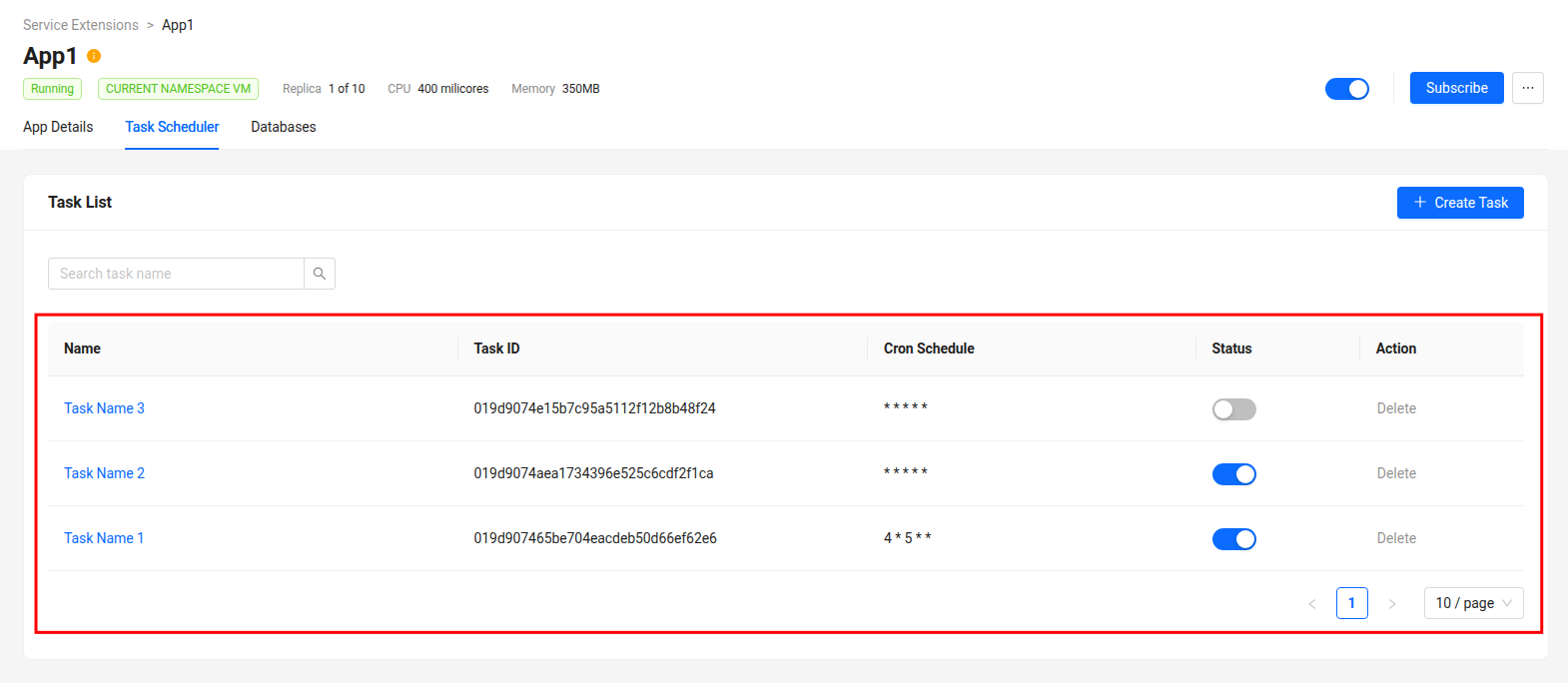This screenshot has height=683, width=1568.
Task: Toggle the App1 enable switch near Subscribe
Action: (1347, 89)
